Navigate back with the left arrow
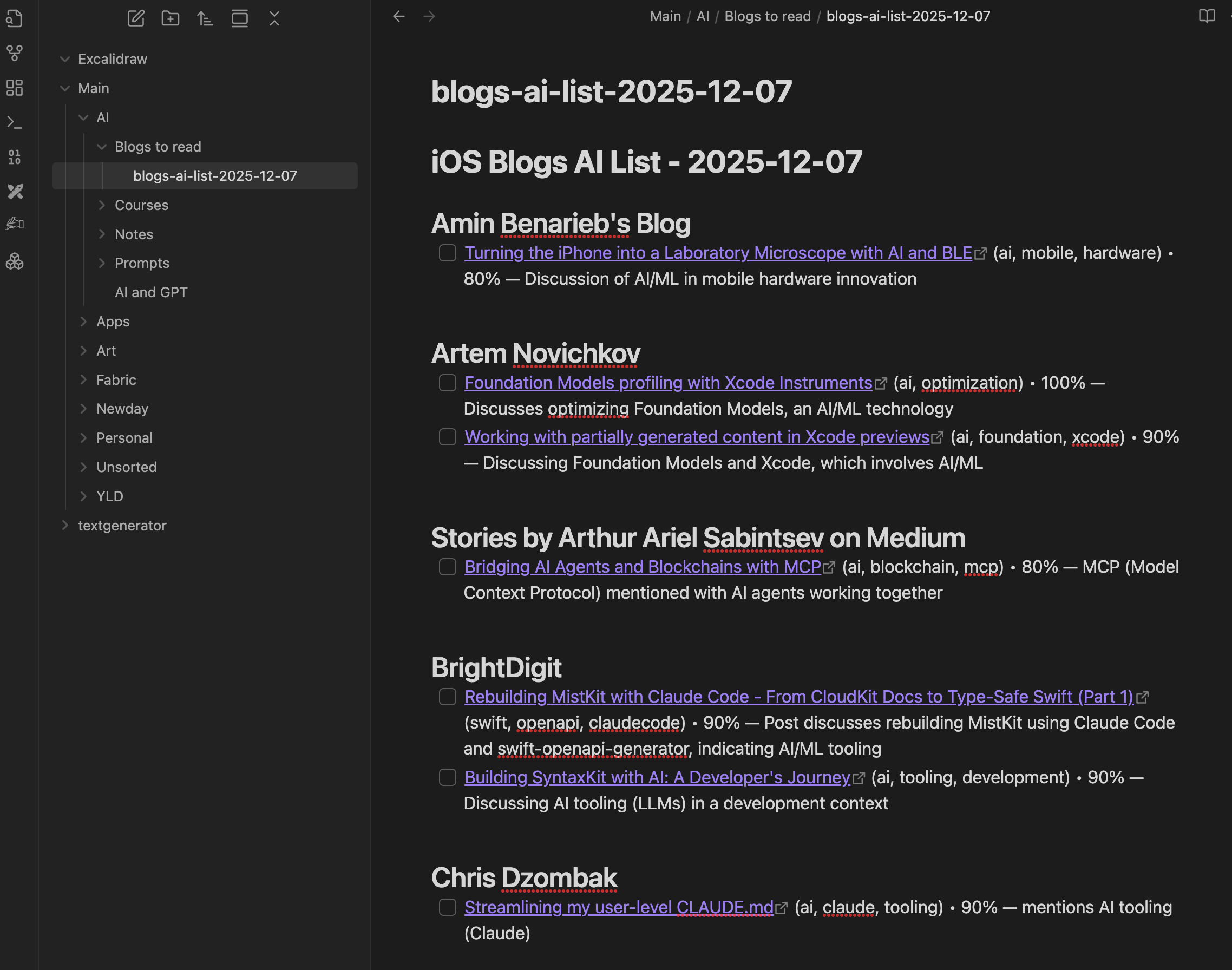Screen dimensions: 1232x970 [x=399, y=16]
